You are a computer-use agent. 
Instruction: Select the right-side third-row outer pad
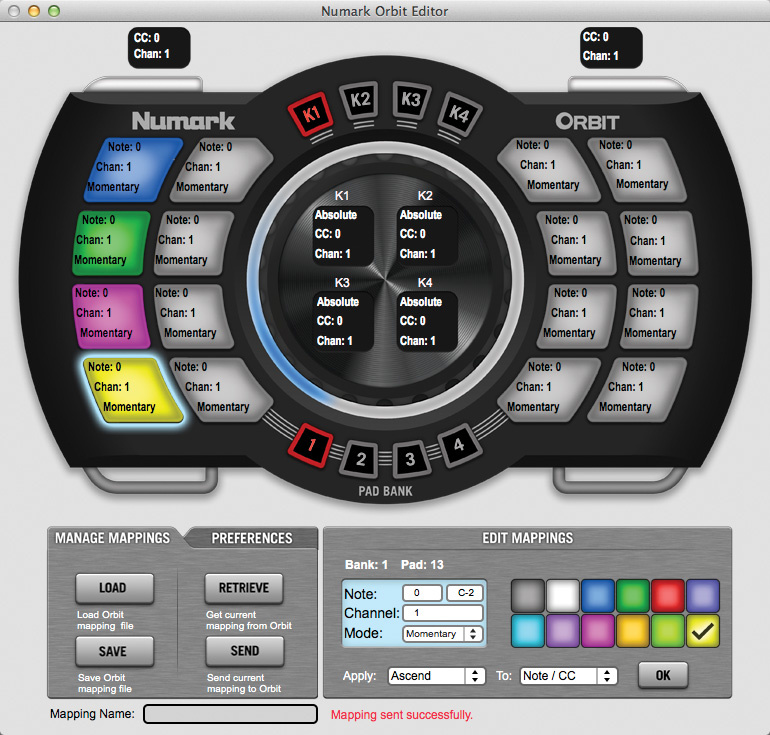[x=659, y=316]
